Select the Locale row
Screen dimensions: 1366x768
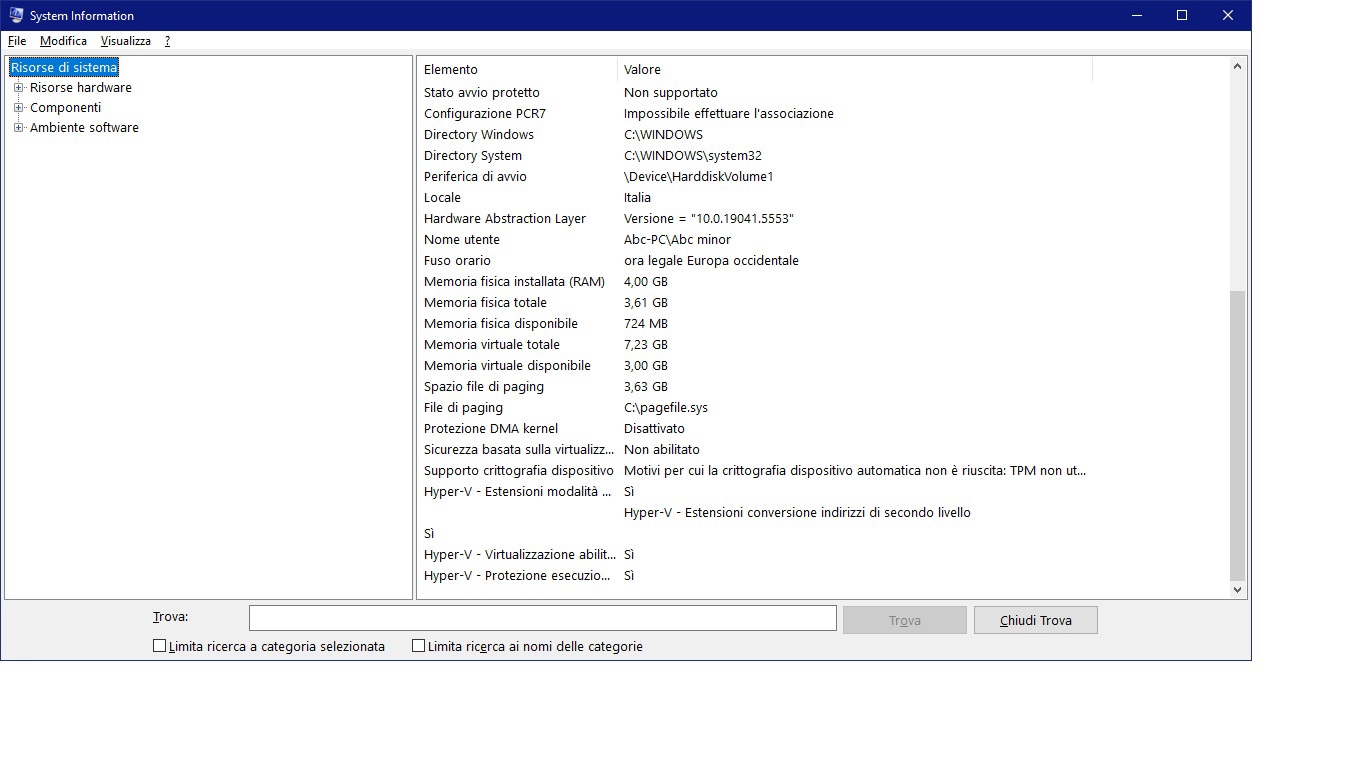pyautogui.click(x=757, y=197)
